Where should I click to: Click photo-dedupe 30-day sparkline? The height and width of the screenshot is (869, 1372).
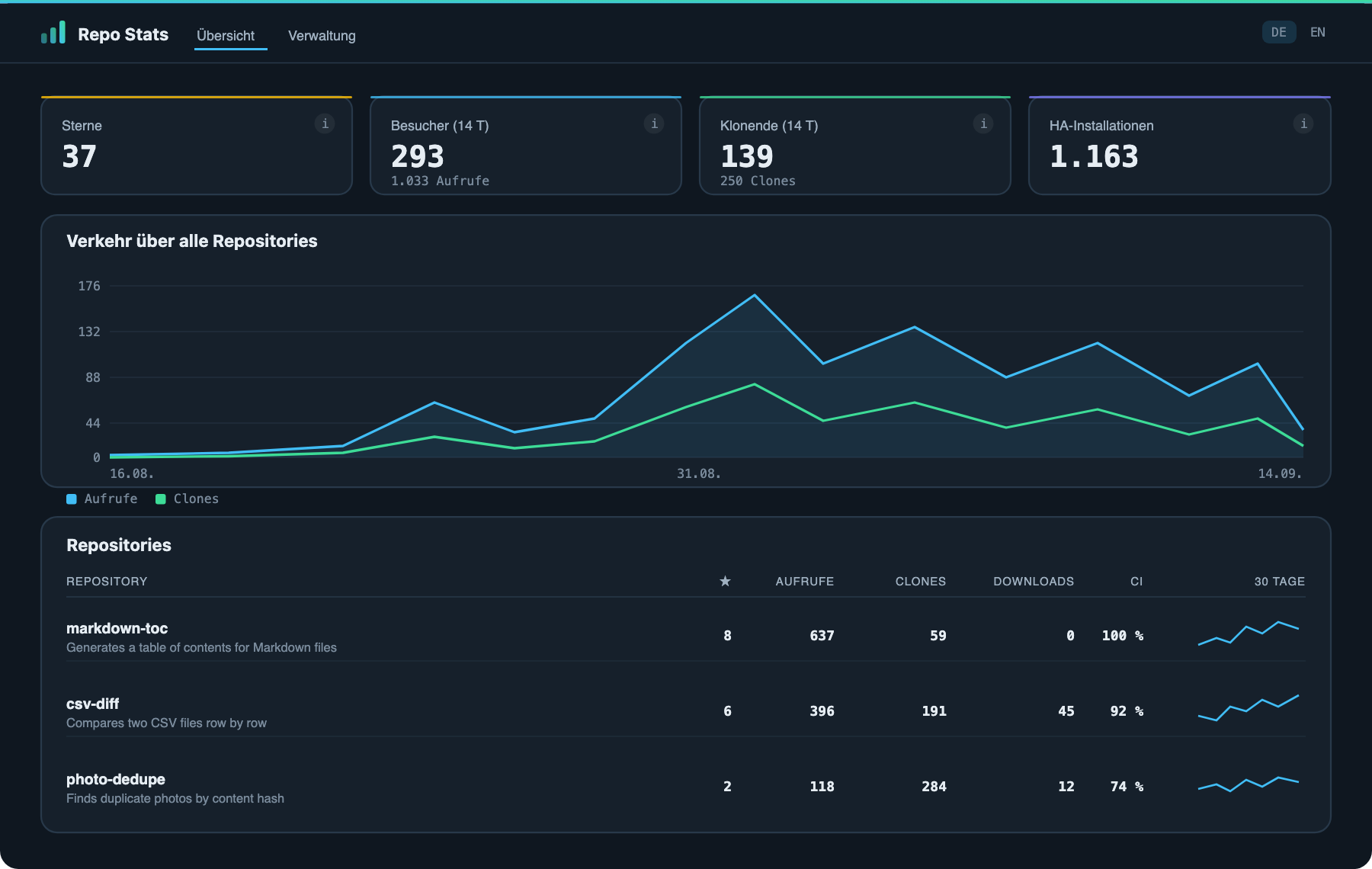[1249, 784]
